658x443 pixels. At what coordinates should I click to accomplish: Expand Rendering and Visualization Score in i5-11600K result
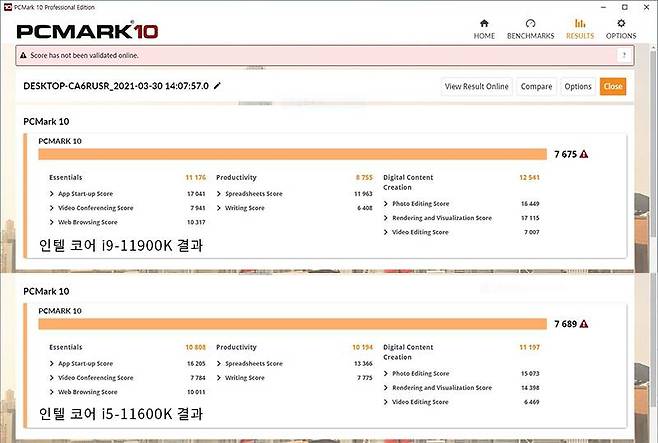pyautogui.click(x=386, y=388)
